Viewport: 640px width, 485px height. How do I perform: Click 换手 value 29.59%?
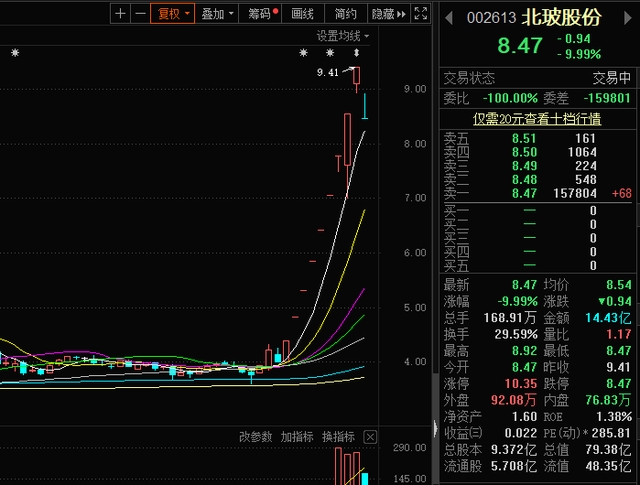(516, 334)
